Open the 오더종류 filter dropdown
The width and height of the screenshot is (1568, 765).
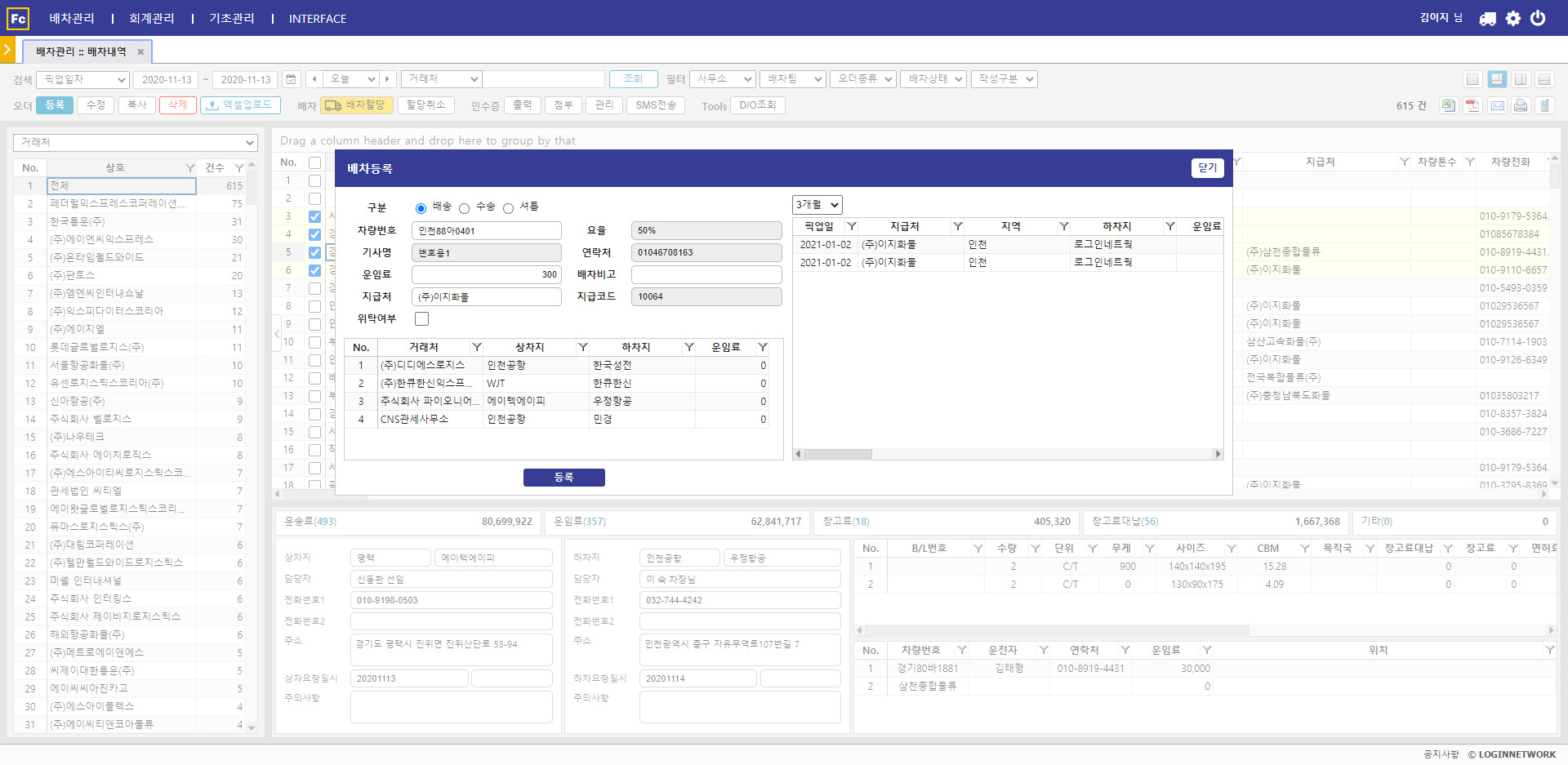[x=863, y=79]
